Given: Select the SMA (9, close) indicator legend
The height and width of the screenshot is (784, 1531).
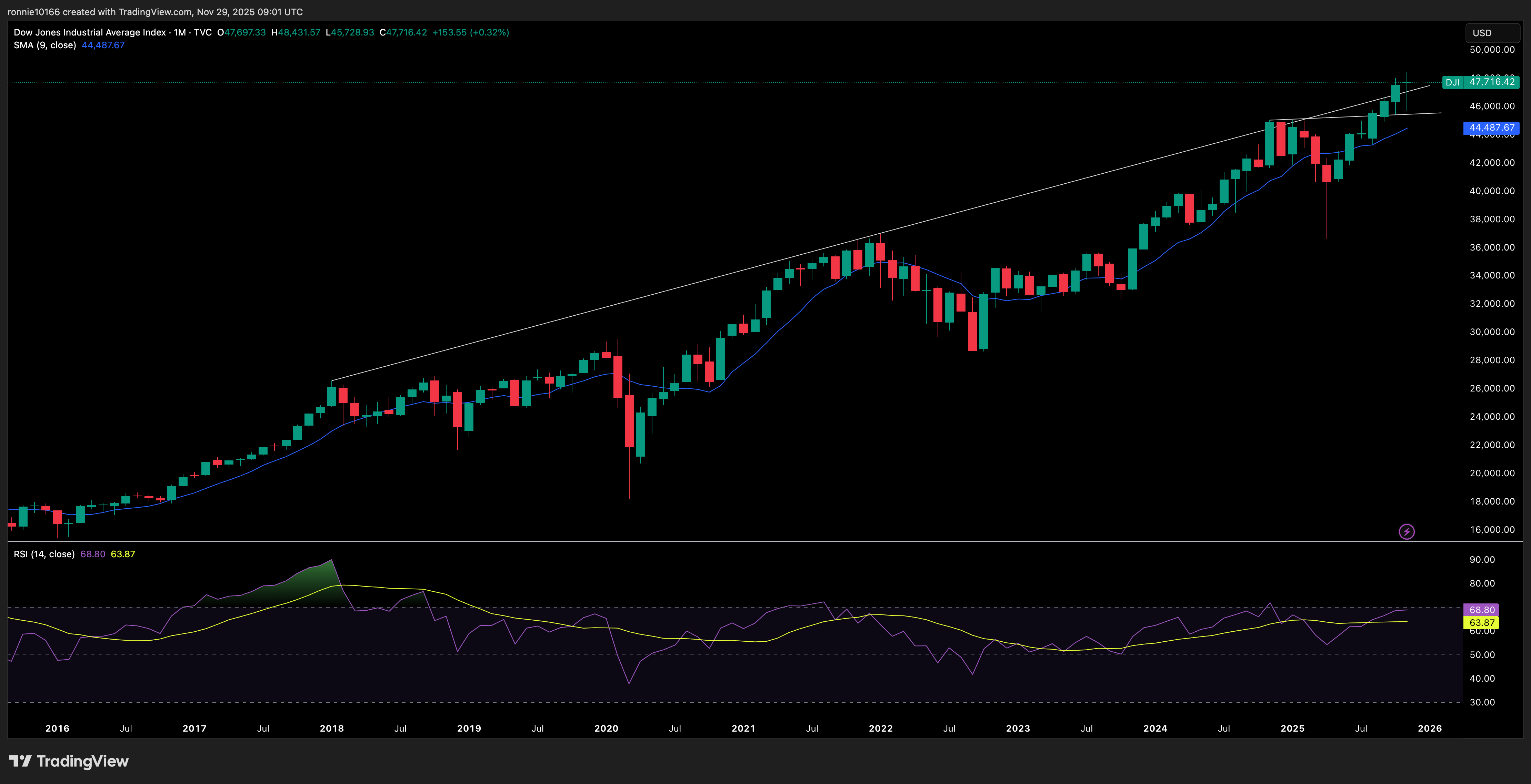Looking at the screenshot, I should pyautogui.click(x=45, y=45).
